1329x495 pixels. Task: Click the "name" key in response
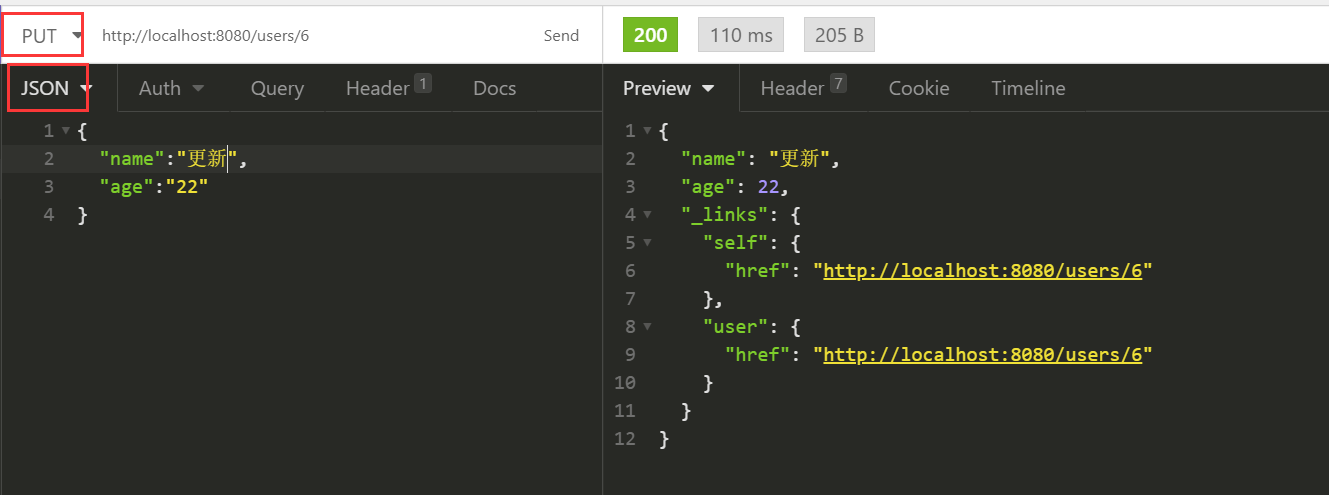[x=714, y=159]
